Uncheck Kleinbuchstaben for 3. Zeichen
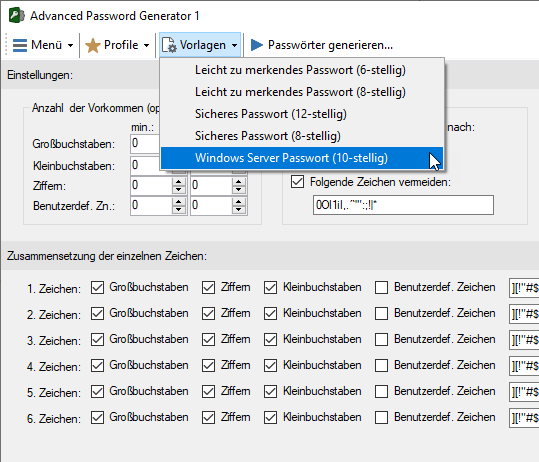This screenshot has height=462, width=539. tap(271, 339)
